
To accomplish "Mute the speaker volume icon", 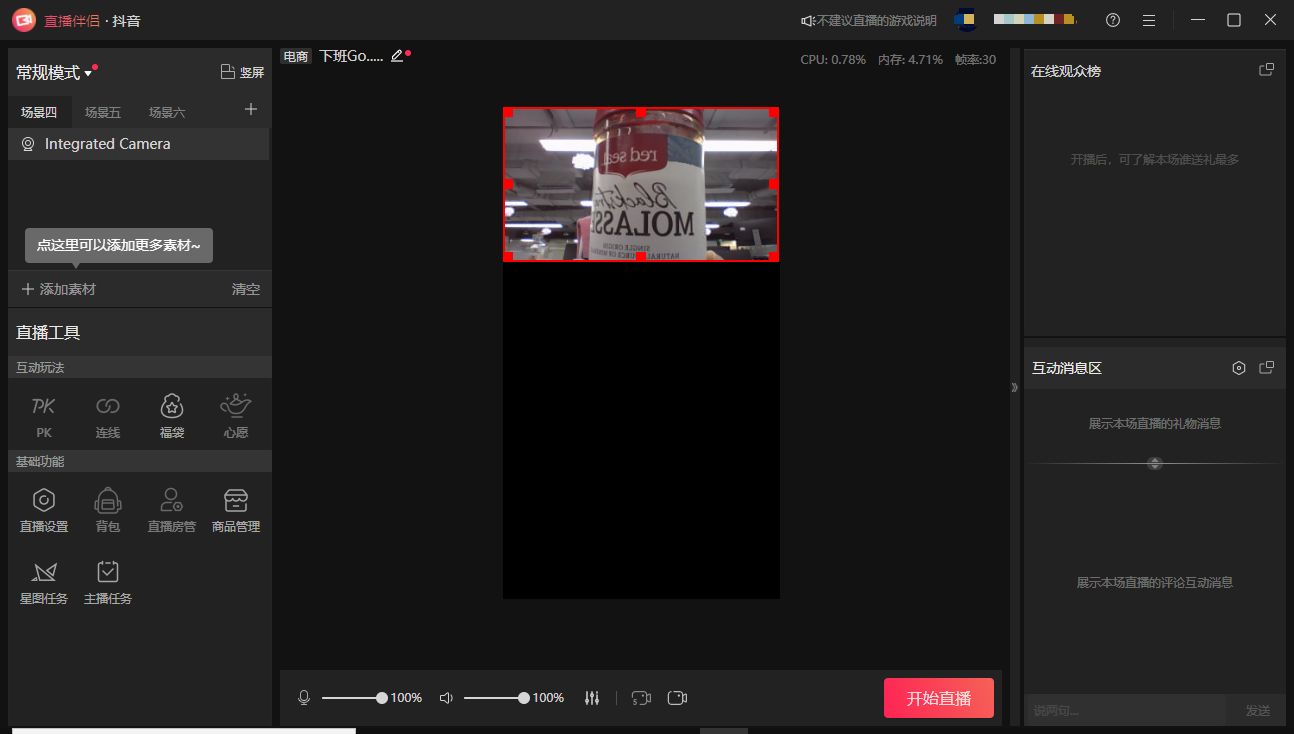I will (x=446, y=698).
